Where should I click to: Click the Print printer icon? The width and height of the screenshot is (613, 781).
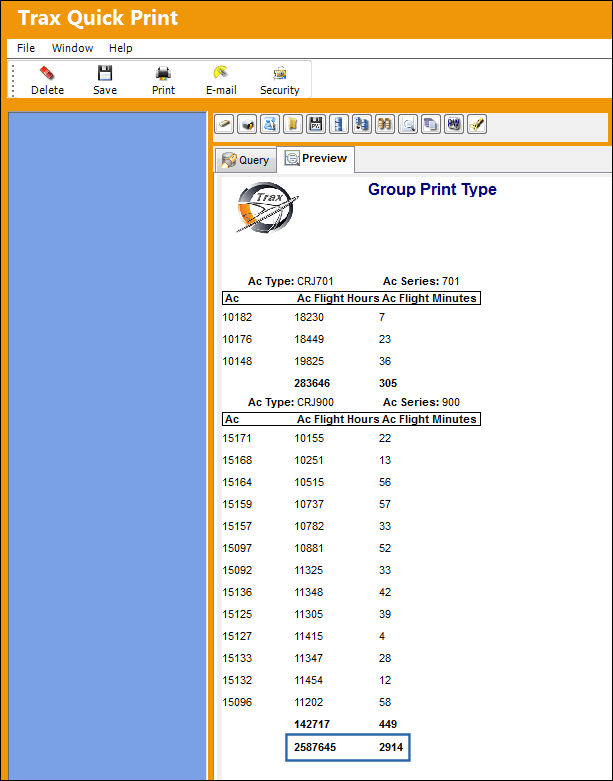pyautogui.click(x=163, y=73)
